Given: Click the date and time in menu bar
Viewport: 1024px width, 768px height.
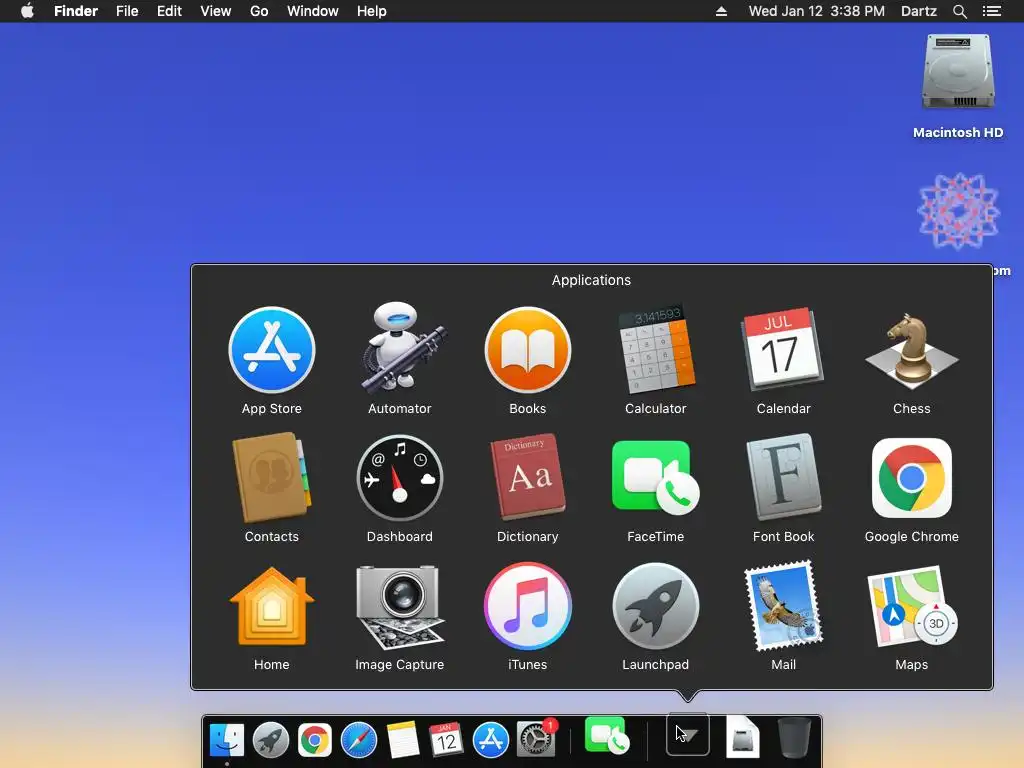Looking at the screenshot, I should (x=816, y=11).
